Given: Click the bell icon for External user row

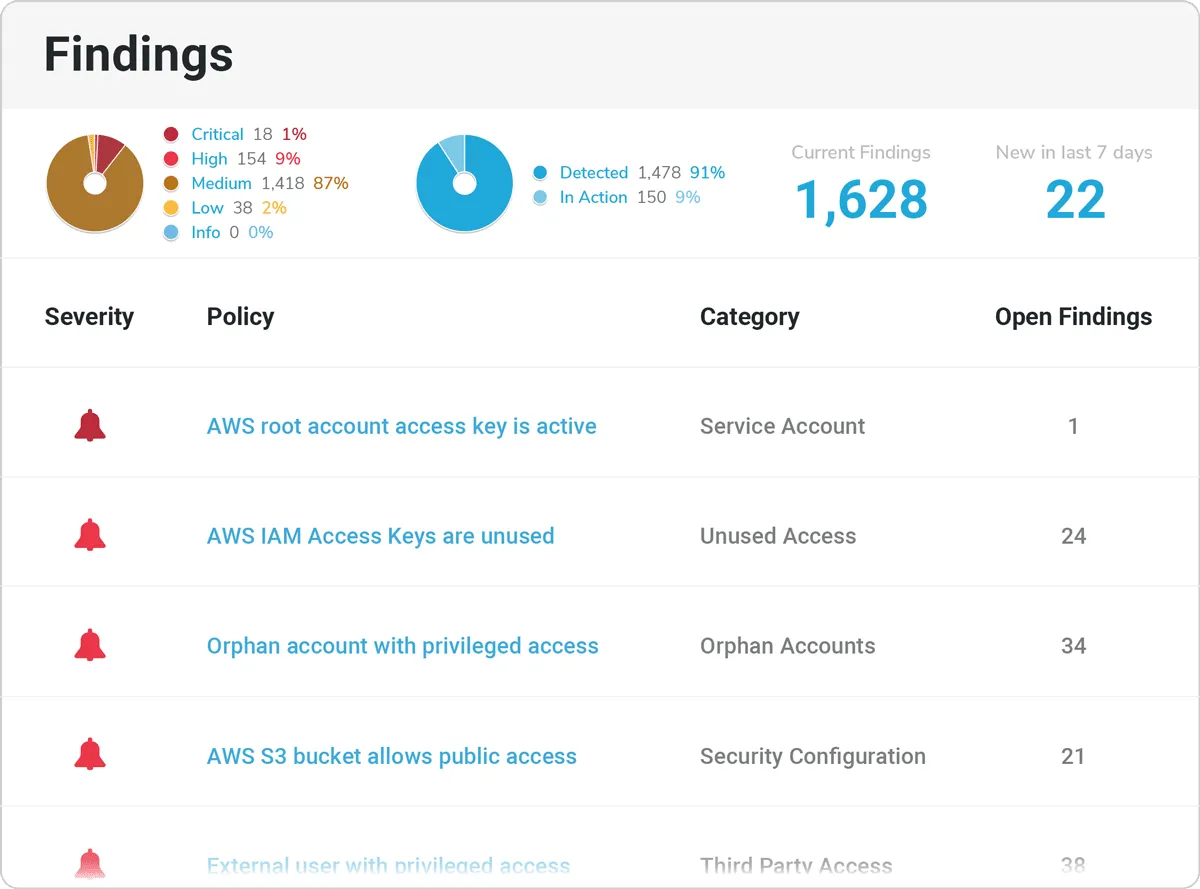Looking at the screenshot, I should [x=90, y=863].
